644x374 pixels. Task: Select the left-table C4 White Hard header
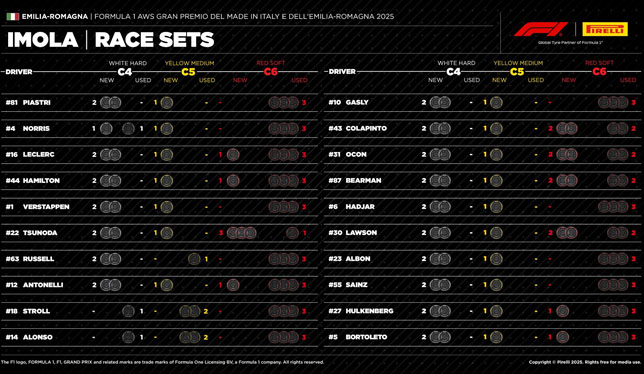click(x=126, y=69)
